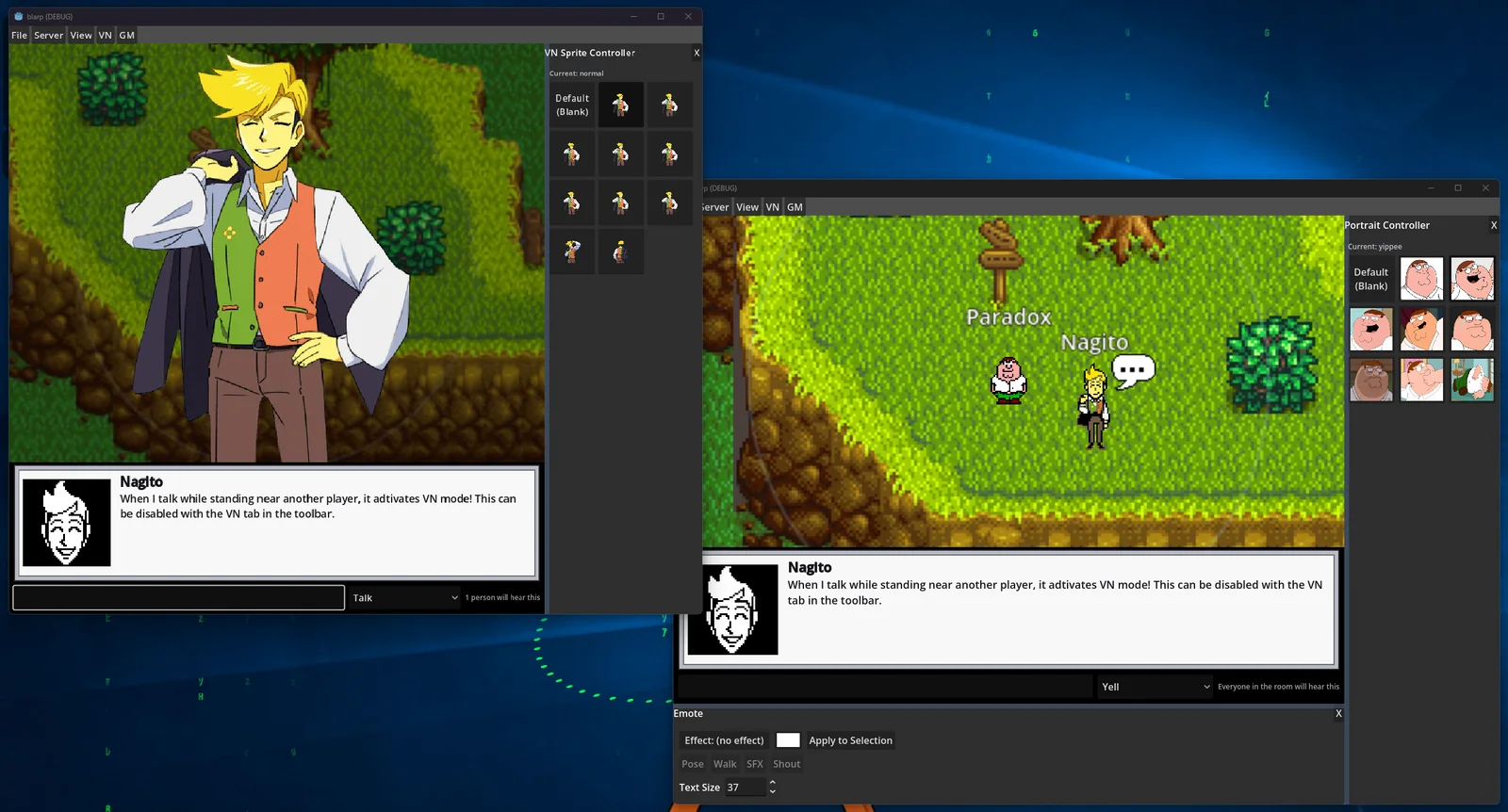Focus the chat input field in right window
The image size is (1508, 812).
(885, 686)
